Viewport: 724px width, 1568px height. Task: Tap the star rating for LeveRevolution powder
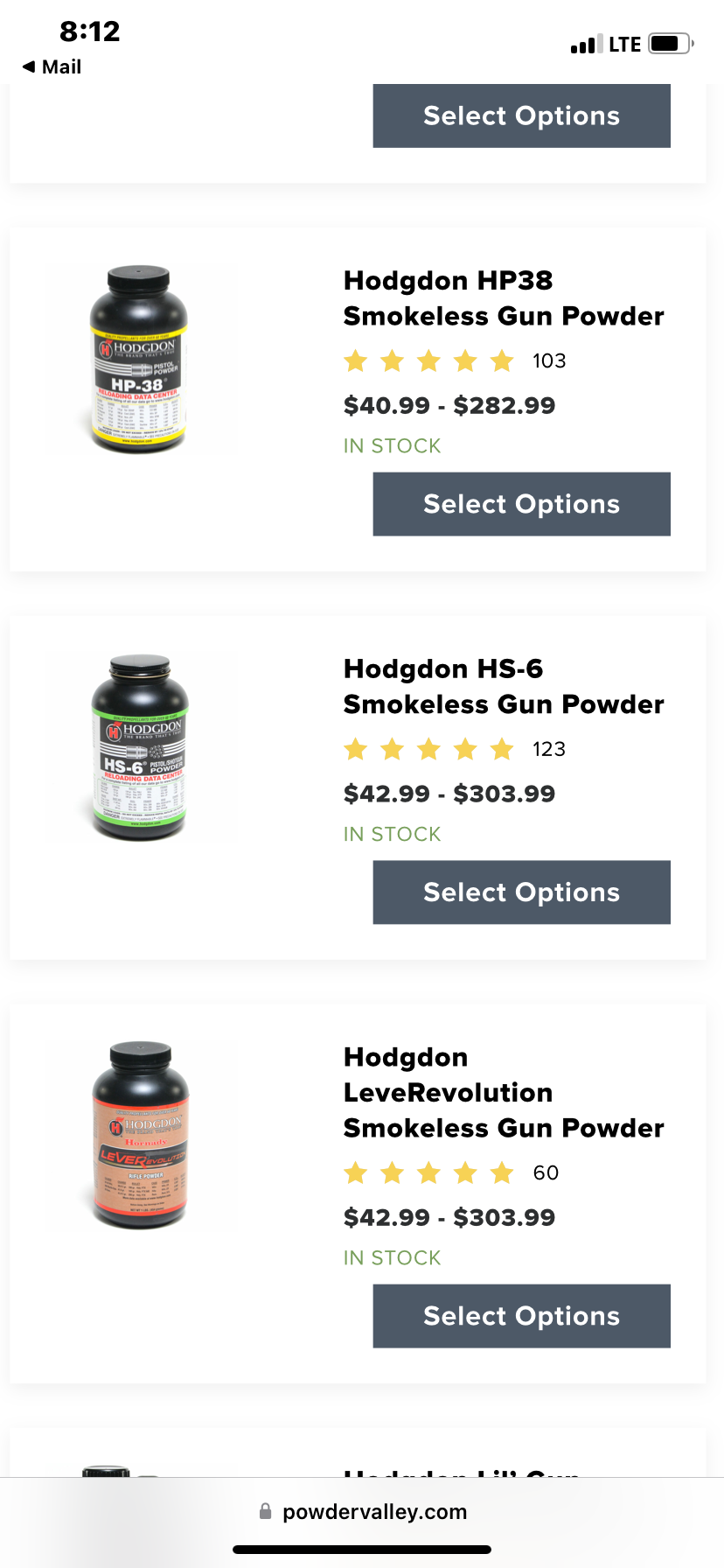click(x=428, y=1172)
